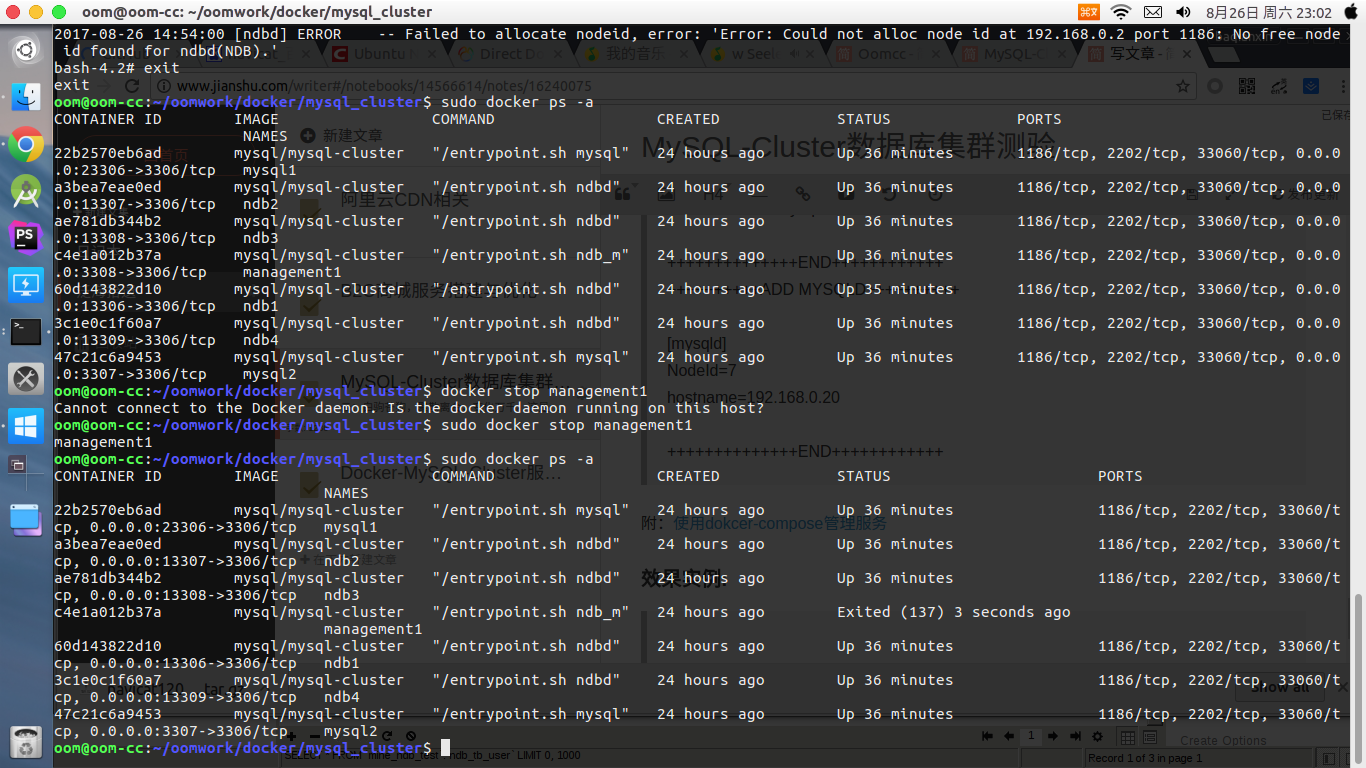Switch to form view in background window

(1150, 738)
